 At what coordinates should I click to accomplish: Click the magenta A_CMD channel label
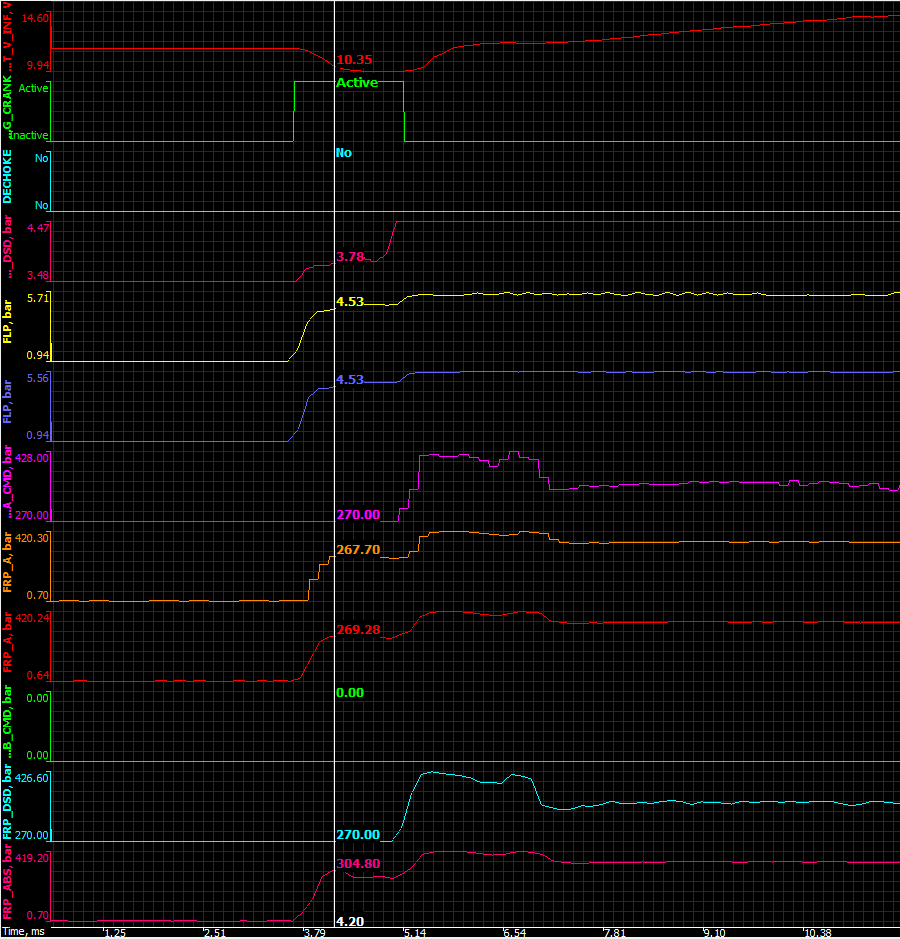(8, 487)
